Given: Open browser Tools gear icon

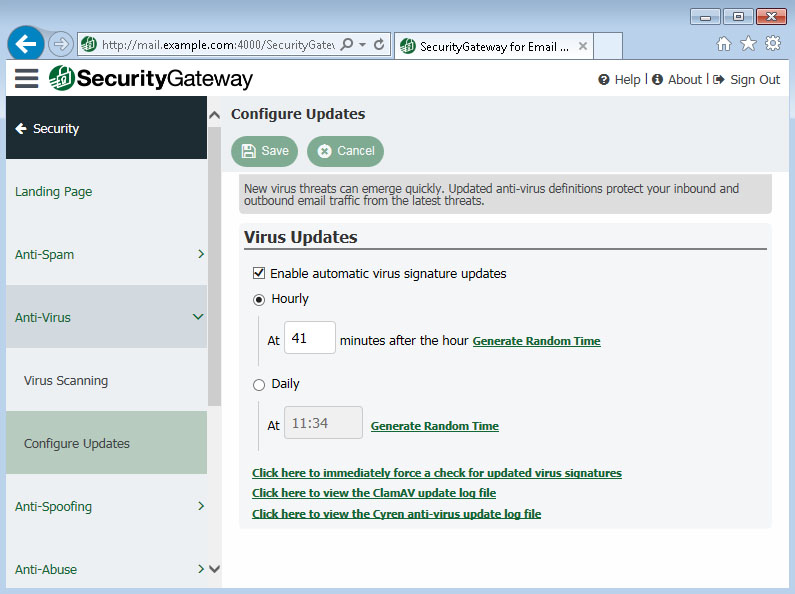Looking at the screenshot, I should [773, 44].
